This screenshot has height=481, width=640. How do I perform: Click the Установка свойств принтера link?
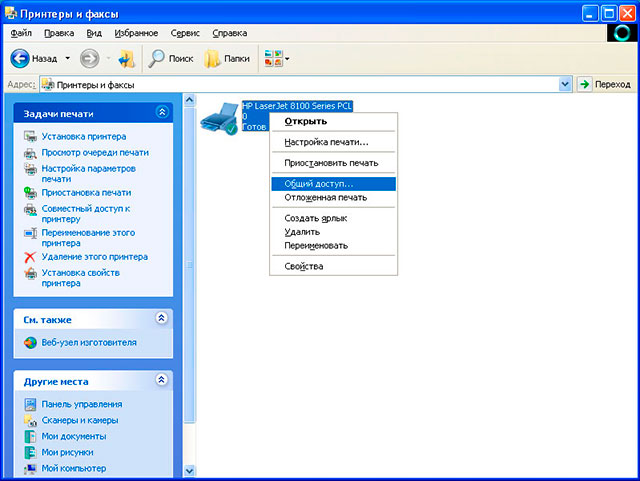(x=81, y=278)
